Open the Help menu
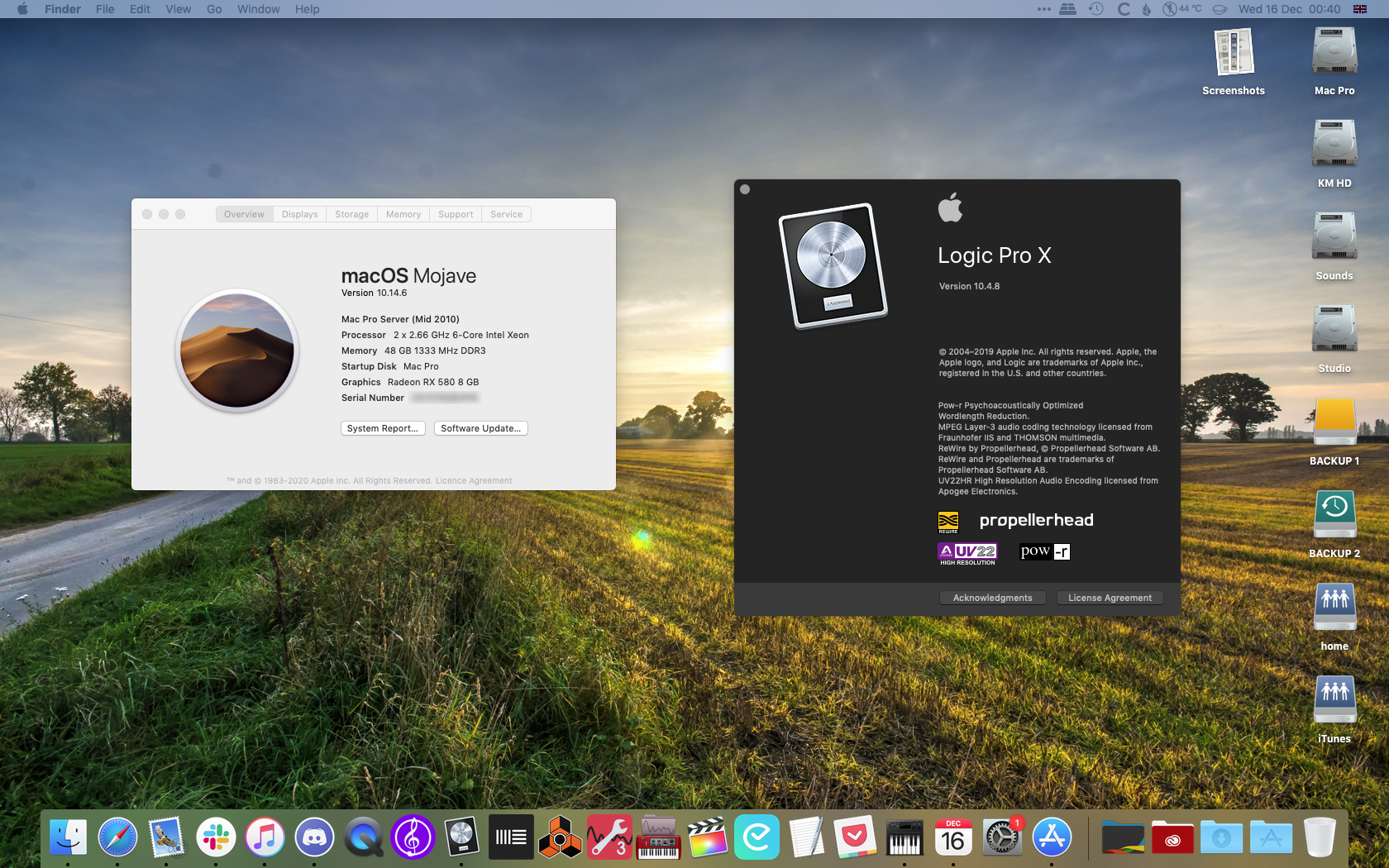The image size is (1389, 868). click(307, 9)
